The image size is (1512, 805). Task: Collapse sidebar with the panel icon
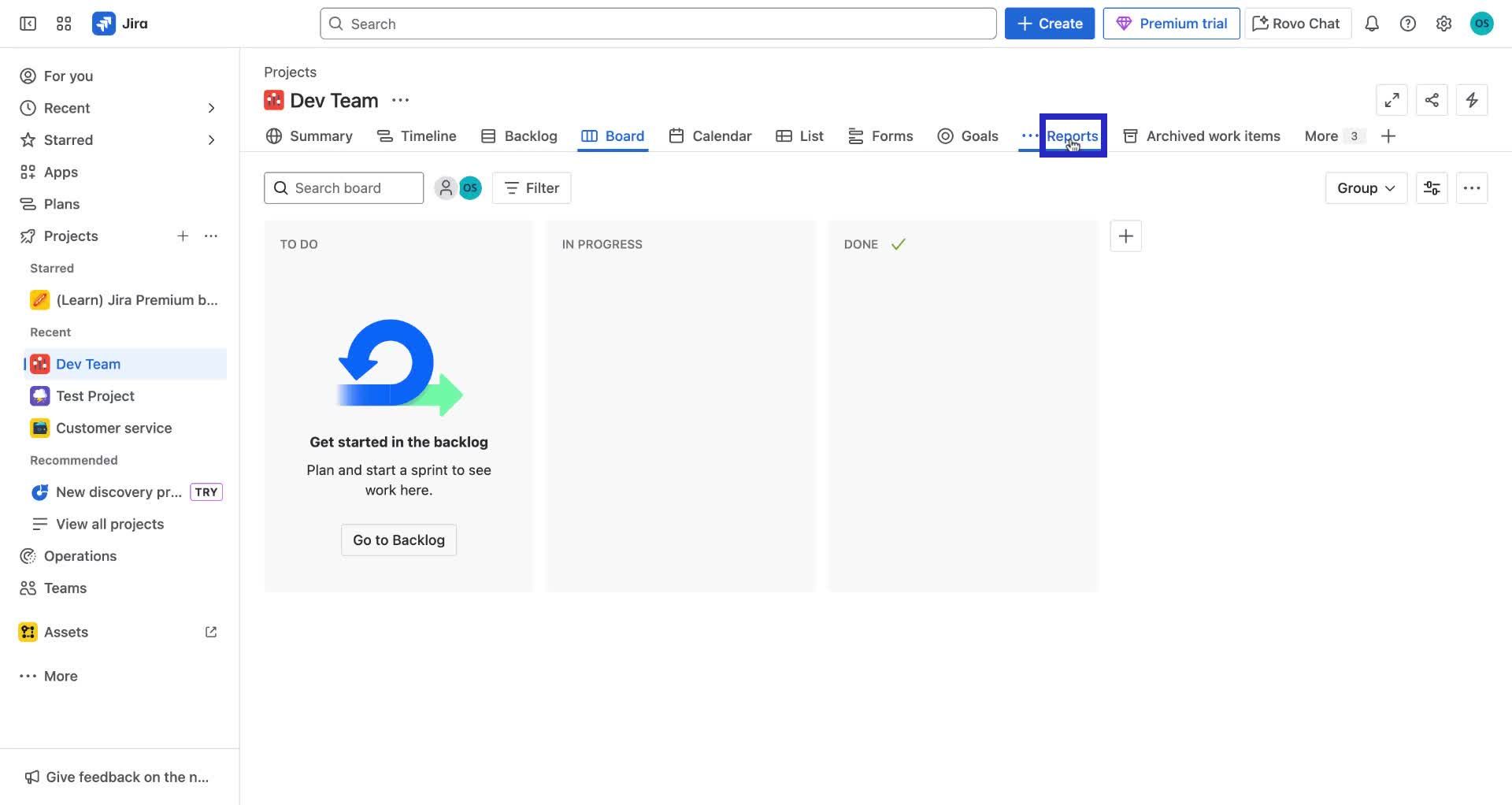tap(27, 23)
